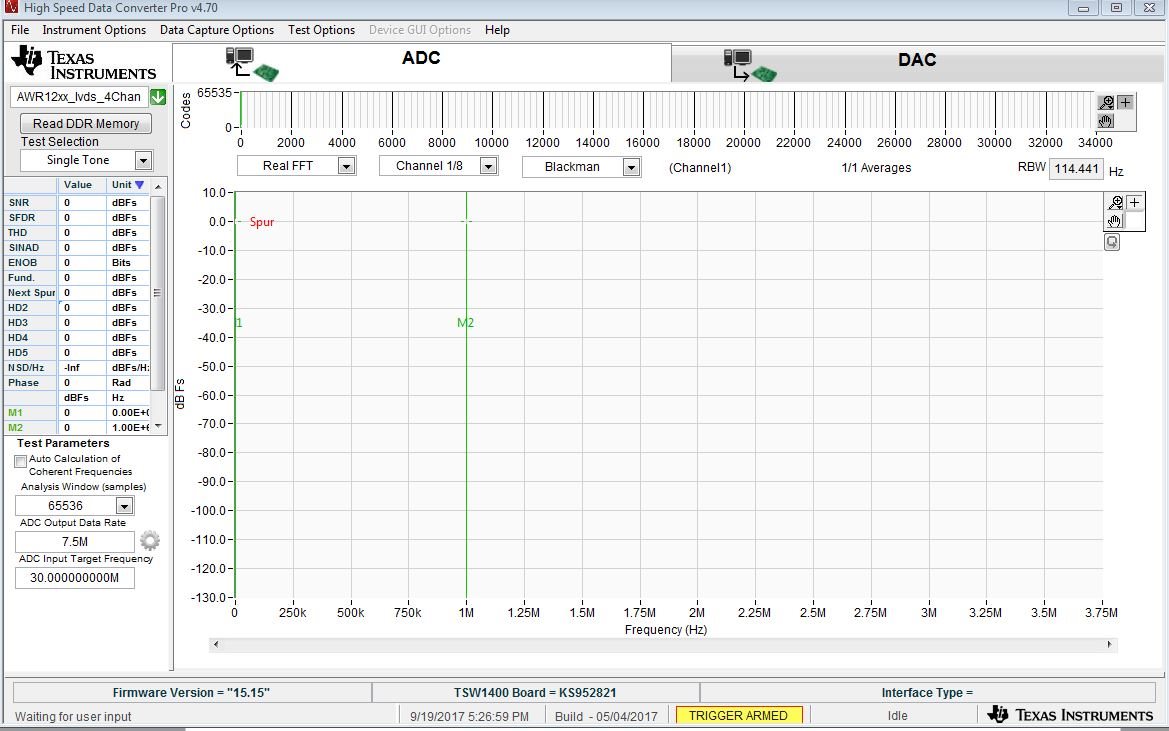This screenshot has width=1169, height=731.
Task: Select the zoom tool on the Codes plot
Action: (x=1106, y=103)
